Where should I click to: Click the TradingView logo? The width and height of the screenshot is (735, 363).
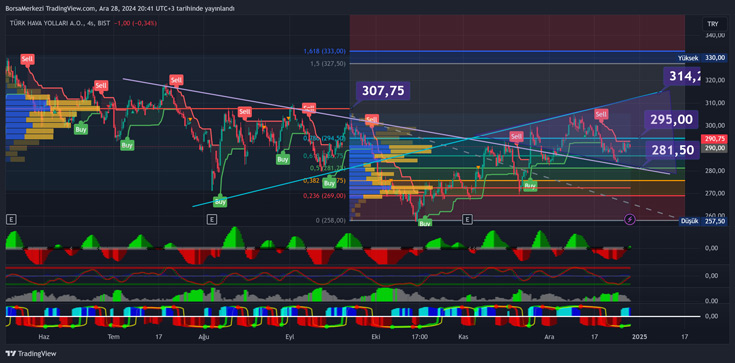coord(30,354)
